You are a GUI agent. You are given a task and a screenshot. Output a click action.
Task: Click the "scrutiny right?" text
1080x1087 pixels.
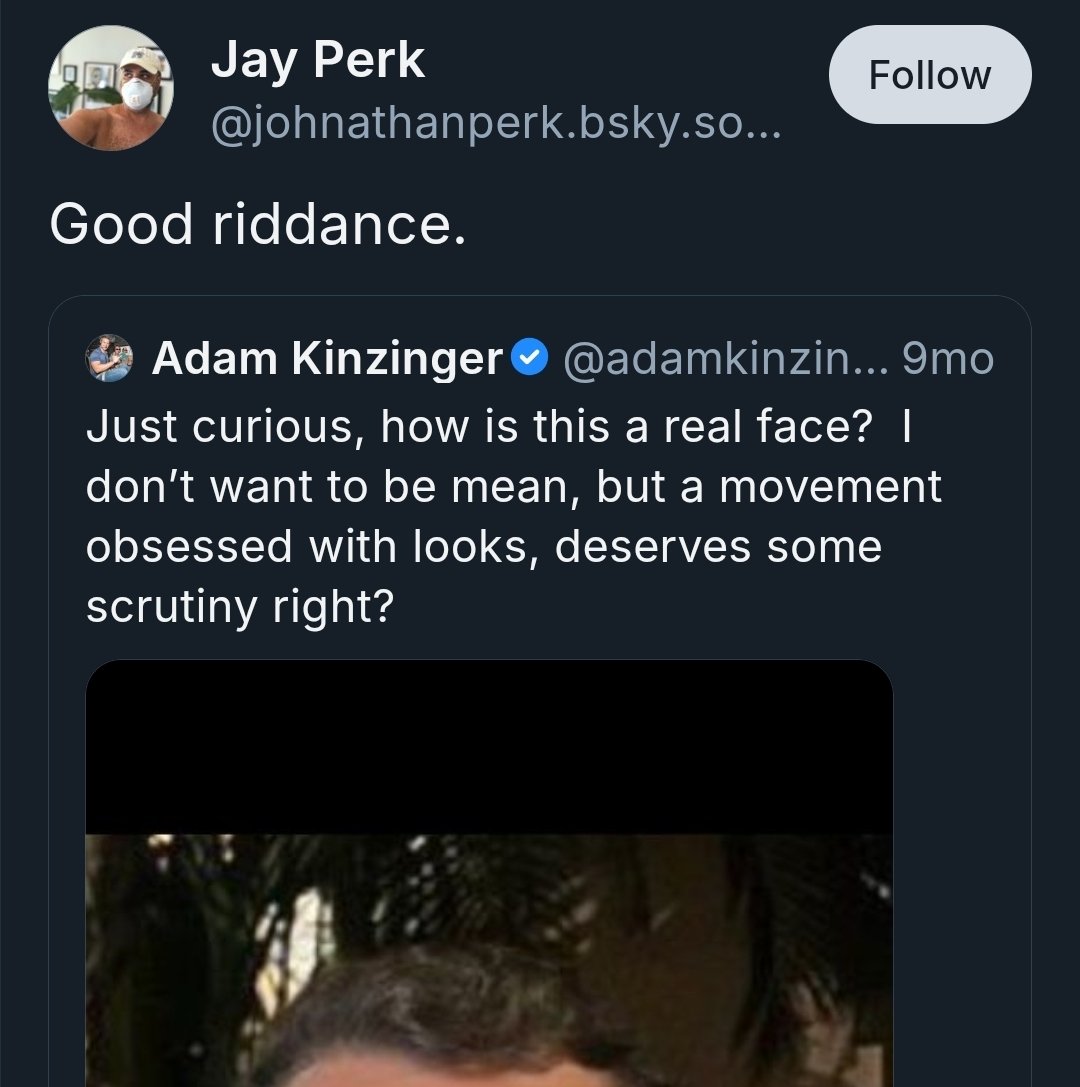[238, 606]
